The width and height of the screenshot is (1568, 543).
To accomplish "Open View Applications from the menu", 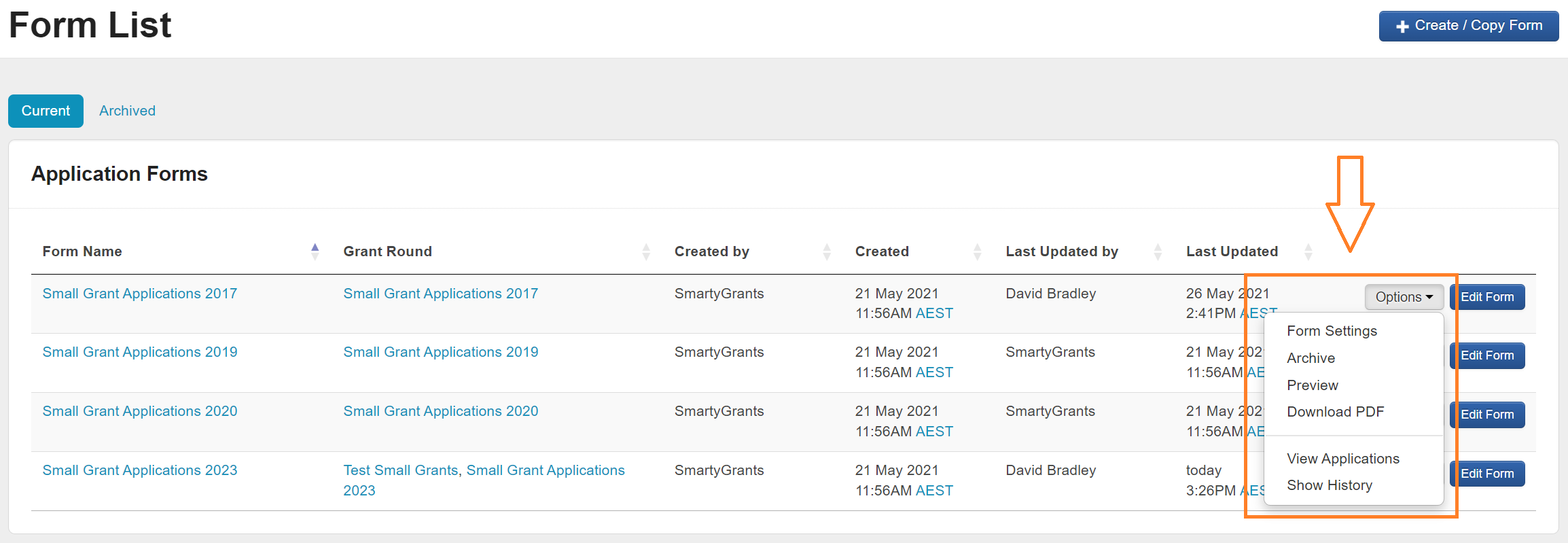I will tap(1342, 459).
